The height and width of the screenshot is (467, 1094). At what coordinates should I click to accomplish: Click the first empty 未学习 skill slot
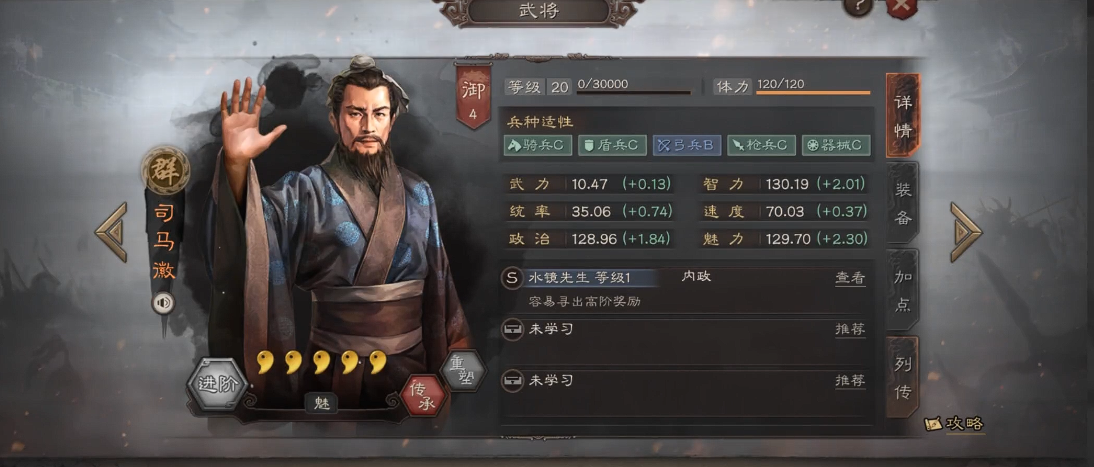click(686, 329)
